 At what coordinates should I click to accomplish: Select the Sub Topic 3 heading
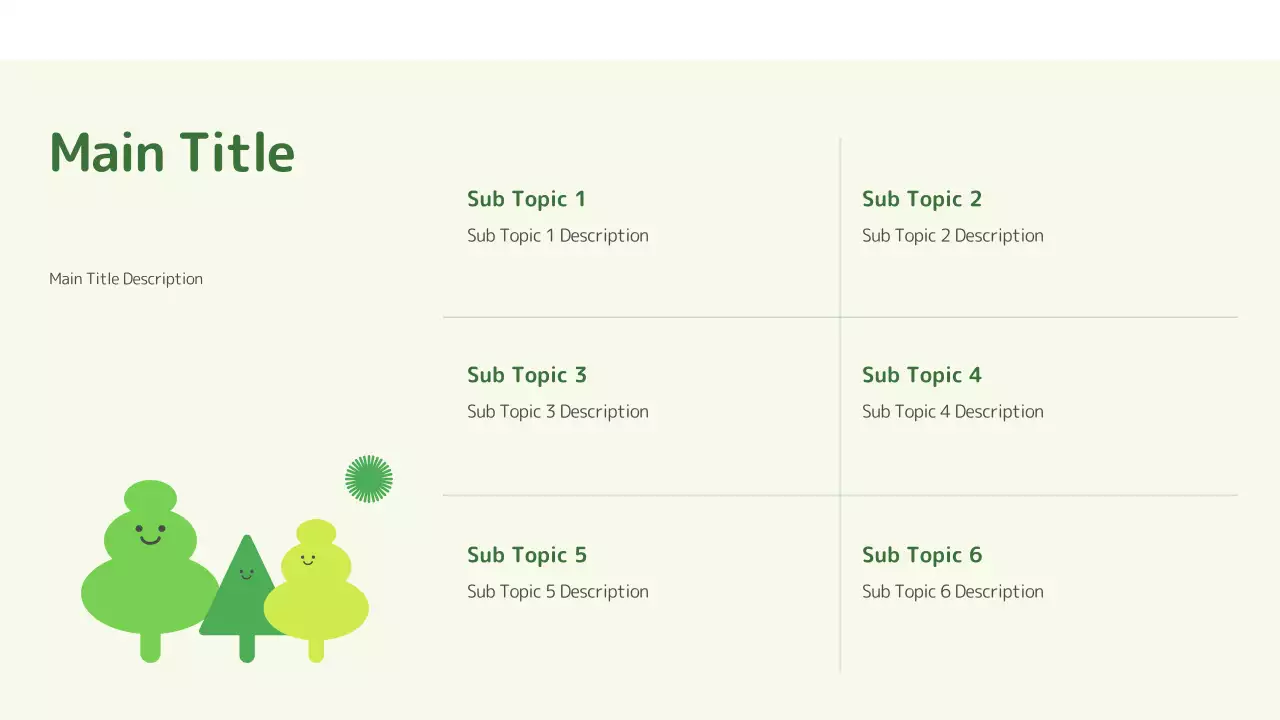click(527, 375)
